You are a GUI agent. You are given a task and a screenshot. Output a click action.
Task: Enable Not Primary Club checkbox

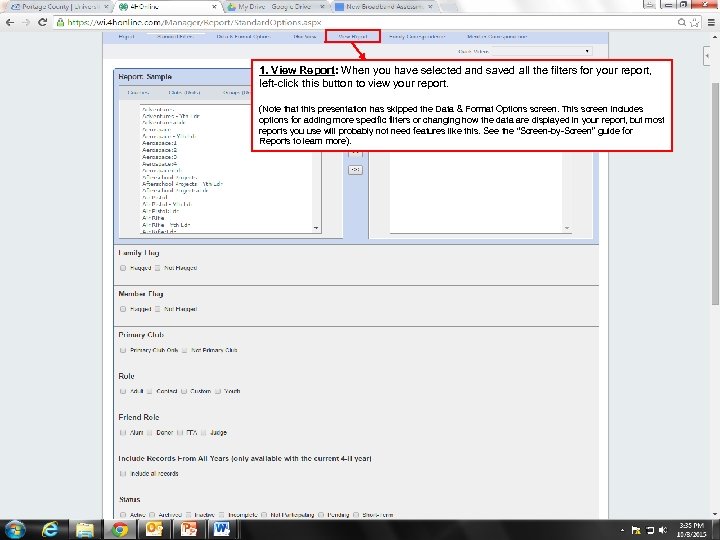pyautogui.click(x=184, y=350)
